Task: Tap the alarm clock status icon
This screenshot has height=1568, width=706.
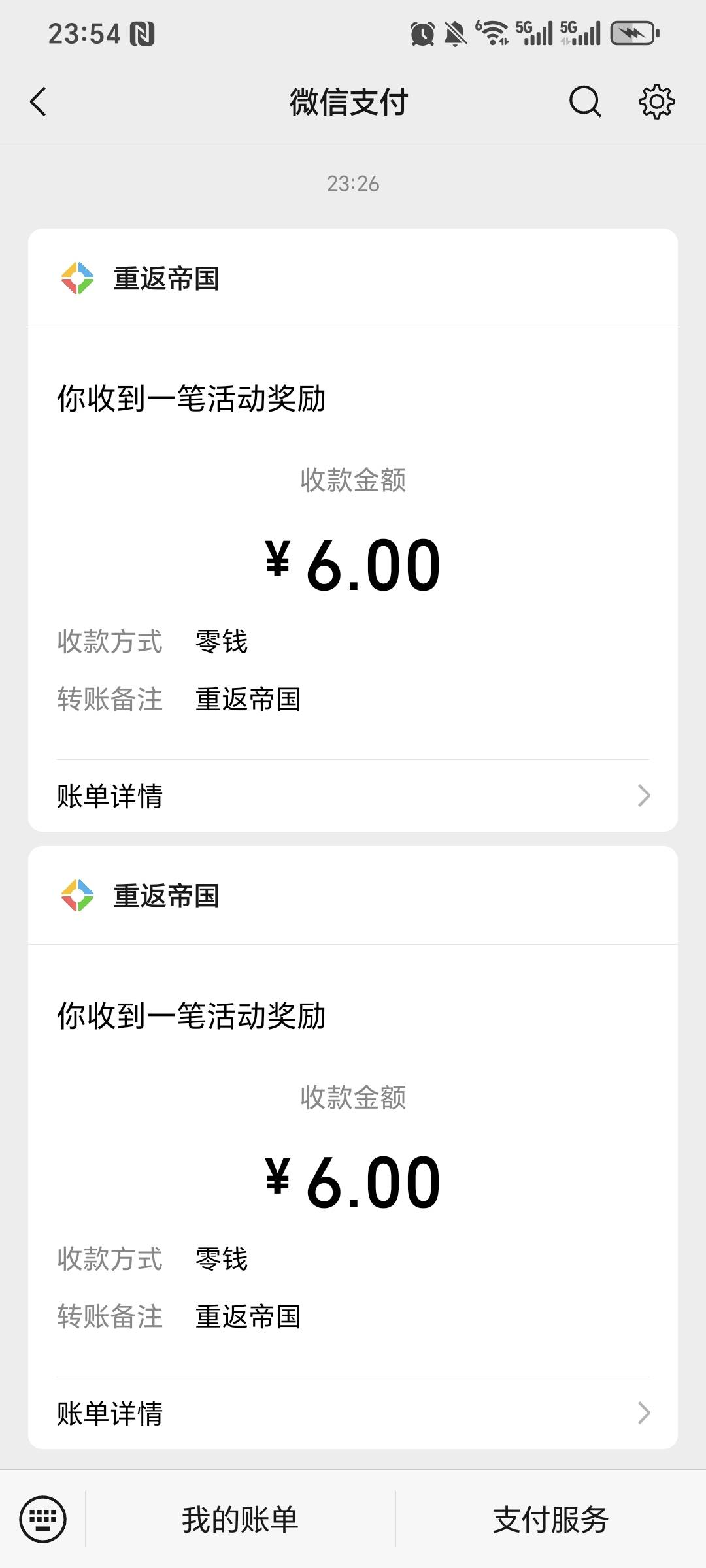Action: point(422,33)
